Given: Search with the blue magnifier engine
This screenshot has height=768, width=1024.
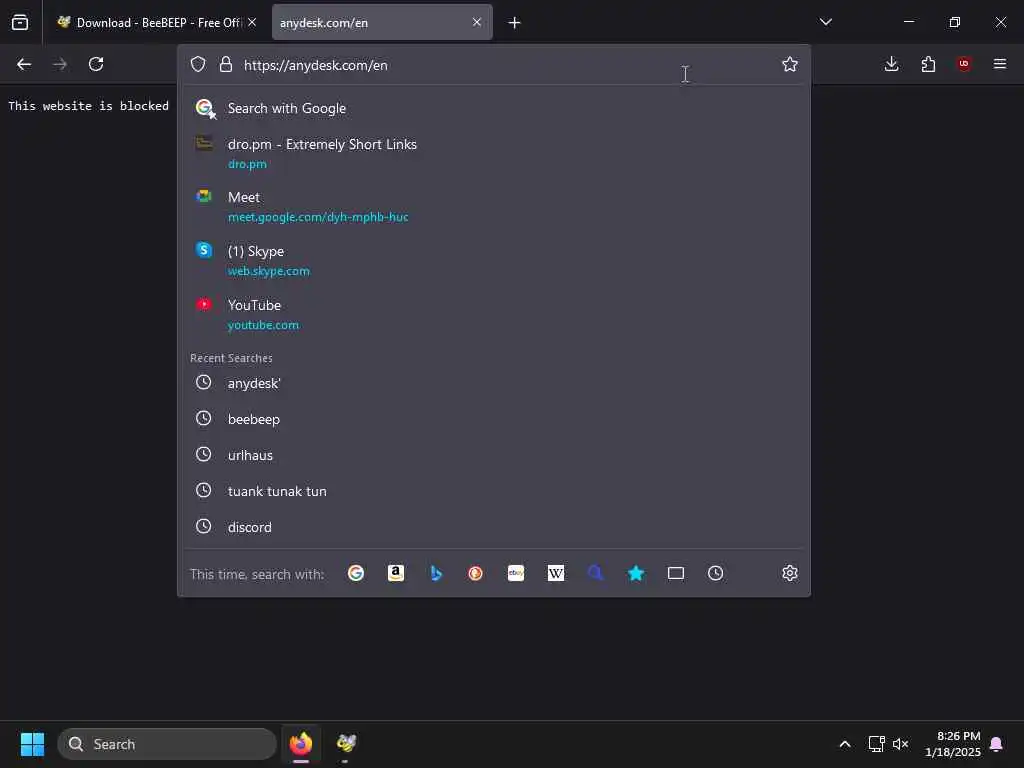Looking at the screenshot, I should pos(596,573).
